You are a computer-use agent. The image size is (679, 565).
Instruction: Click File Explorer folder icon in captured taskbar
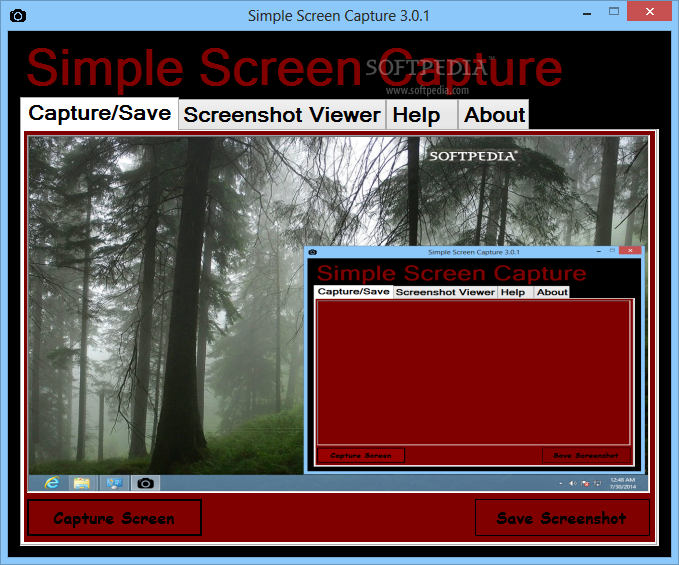81,483
